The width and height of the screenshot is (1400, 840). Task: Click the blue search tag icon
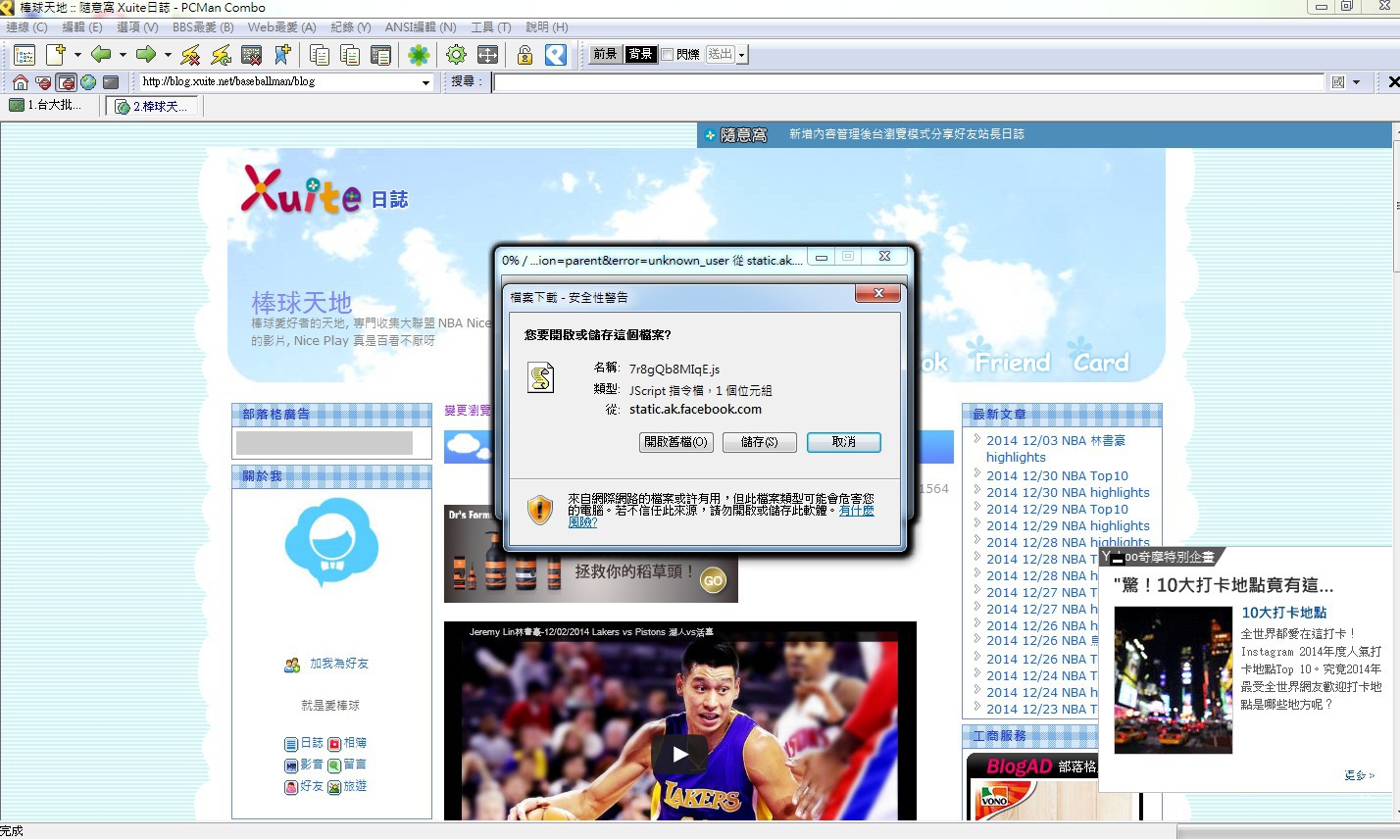(x=556, y=55)
